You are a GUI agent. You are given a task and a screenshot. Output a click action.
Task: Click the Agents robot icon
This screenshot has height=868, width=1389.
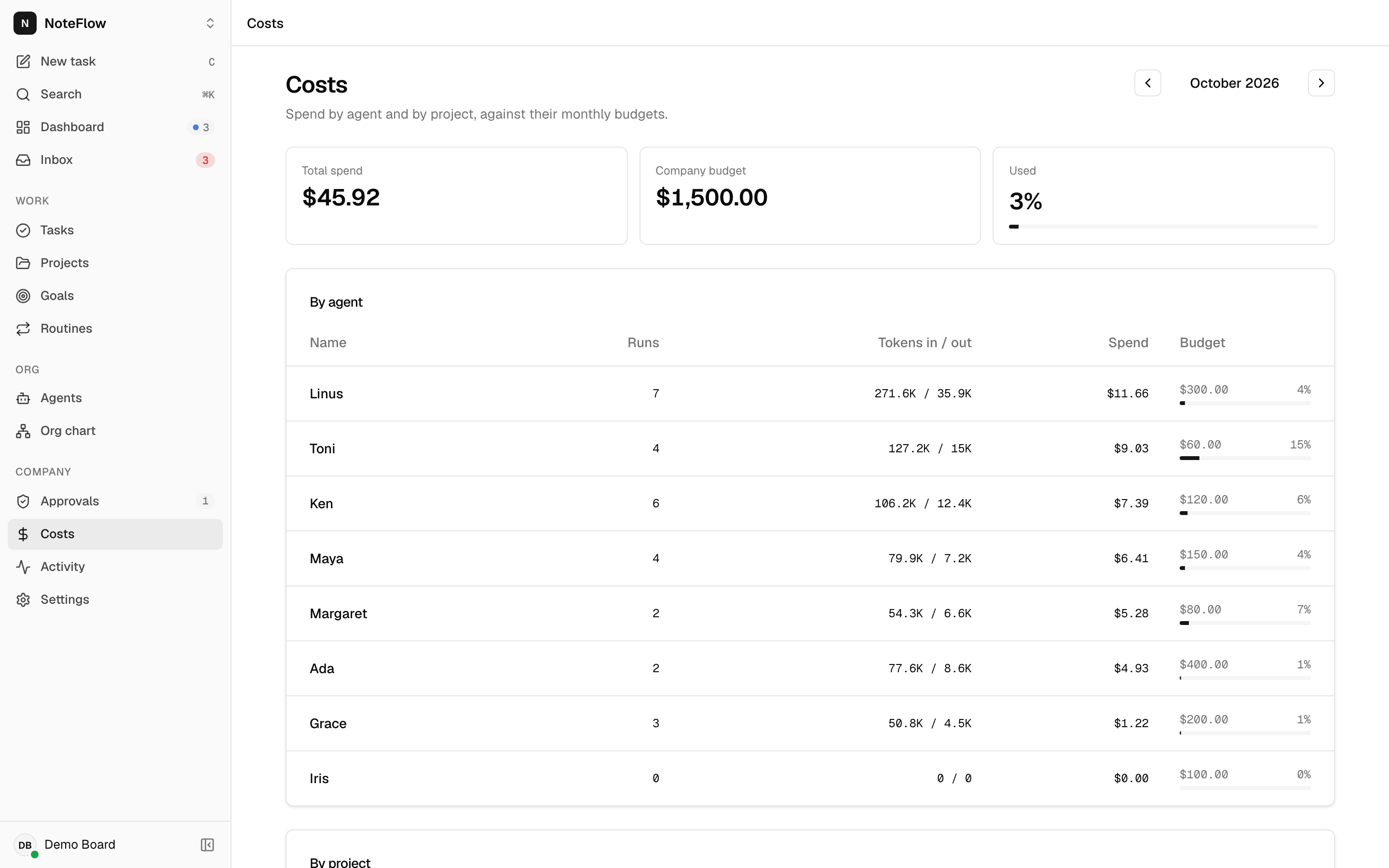coord(23,398)
